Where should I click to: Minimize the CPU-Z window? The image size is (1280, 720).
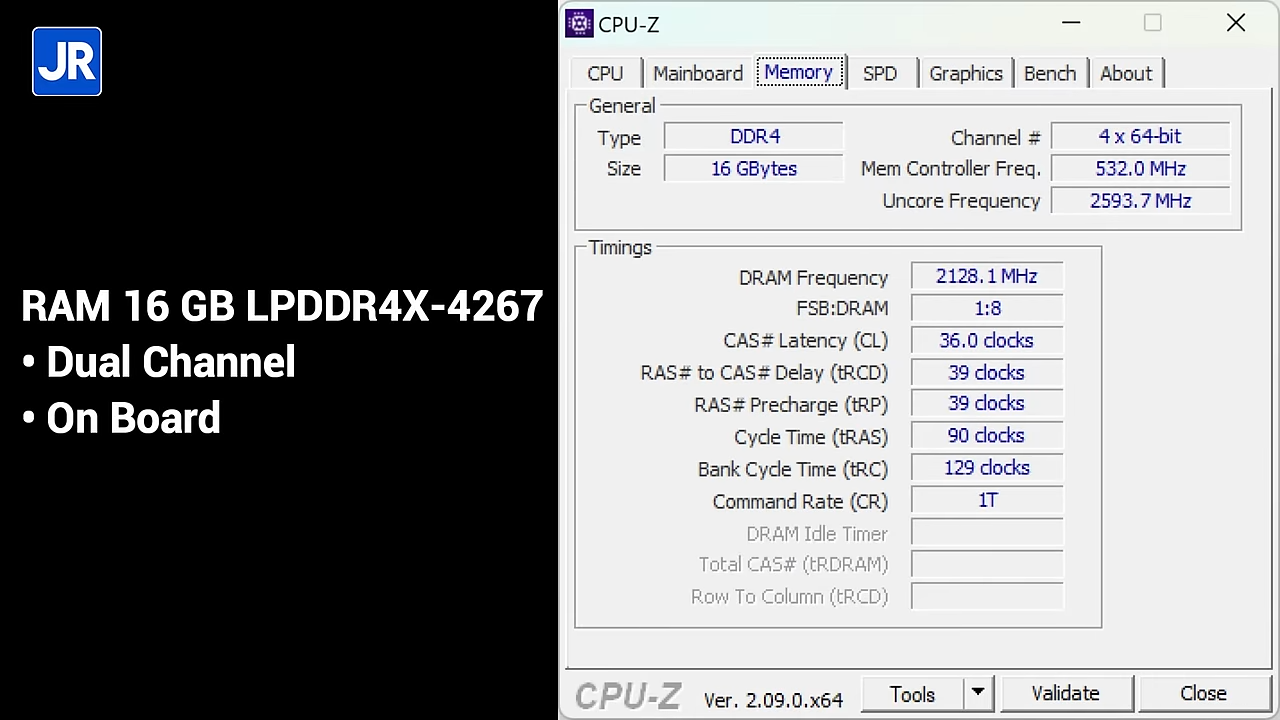pos(1071,24)
